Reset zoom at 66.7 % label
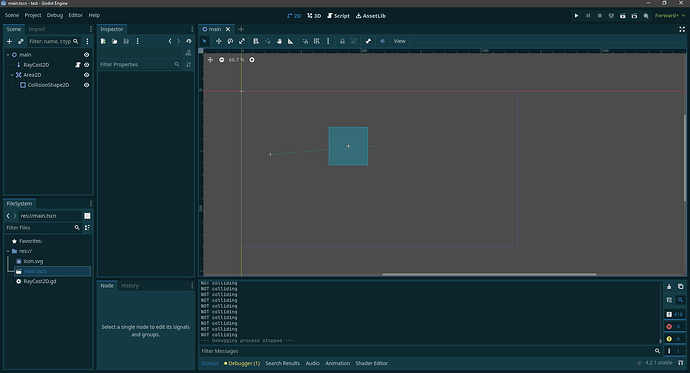The image size is (690, 373). (x=236, y=60)
